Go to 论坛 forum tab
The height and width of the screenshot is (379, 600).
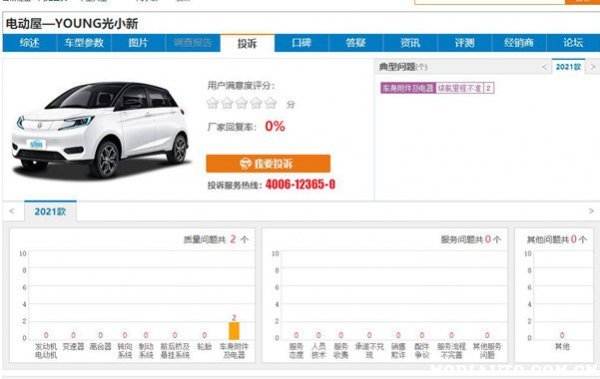[573, 43]
